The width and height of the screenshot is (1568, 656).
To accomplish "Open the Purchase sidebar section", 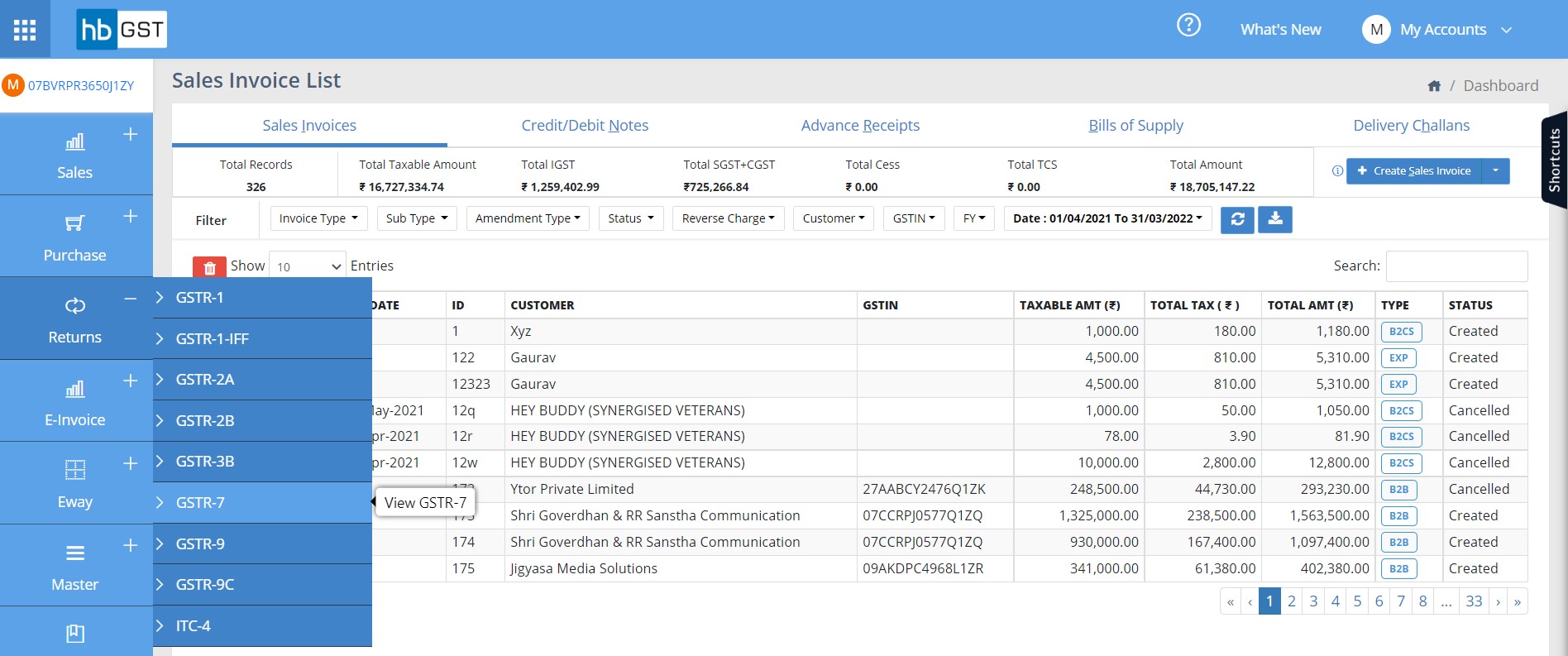I will click(74, 237).
